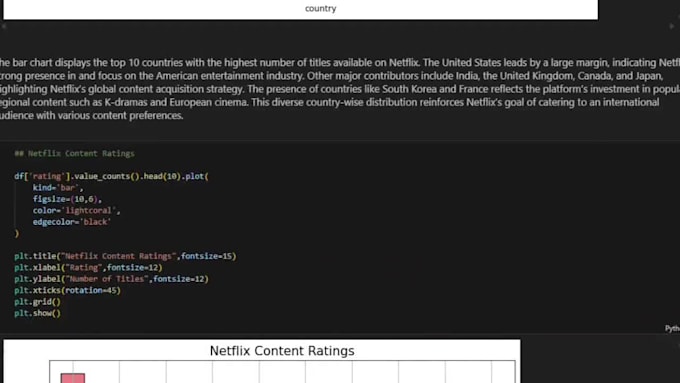Click the kind='bar' argument line
This screenshot has height=383, width=680.
(x=58, y=188)
